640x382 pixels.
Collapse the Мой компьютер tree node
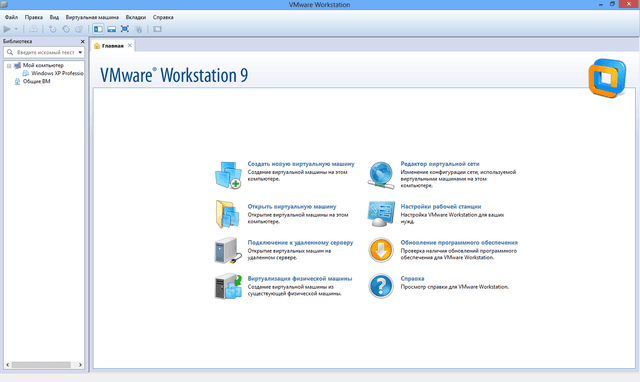point(9,65)
